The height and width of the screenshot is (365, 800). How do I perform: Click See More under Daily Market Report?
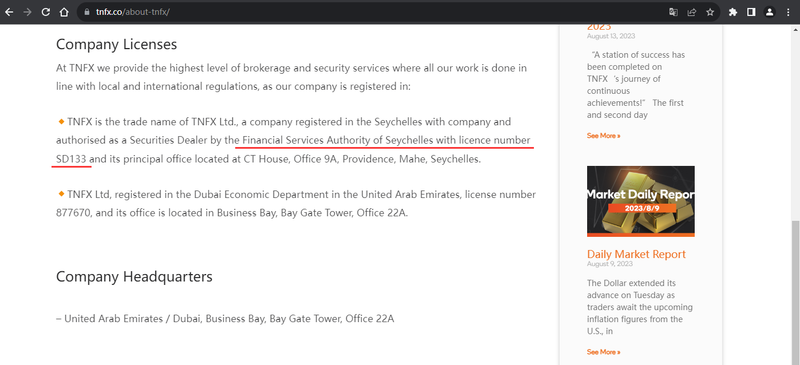pos(604,352)
